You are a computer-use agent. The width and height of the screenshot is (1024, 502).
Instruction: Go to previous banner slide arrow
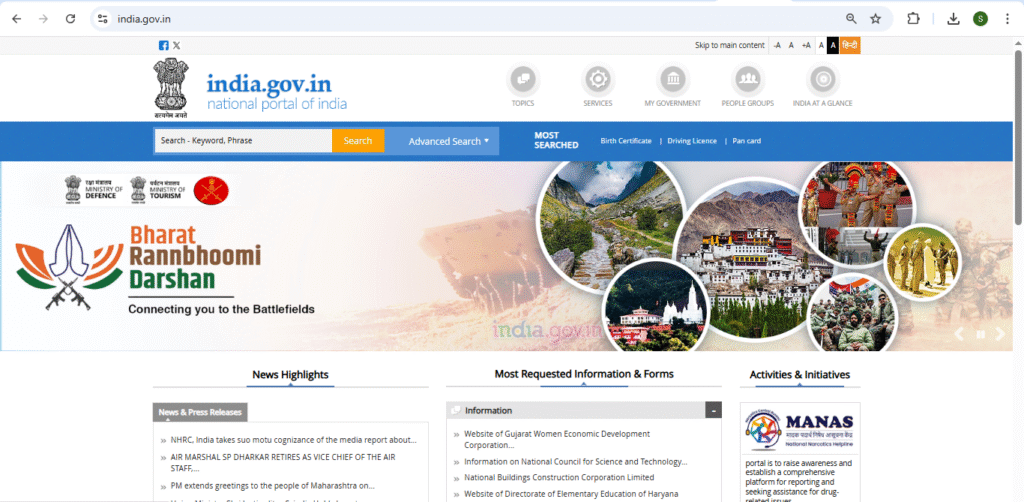(959, 334)
